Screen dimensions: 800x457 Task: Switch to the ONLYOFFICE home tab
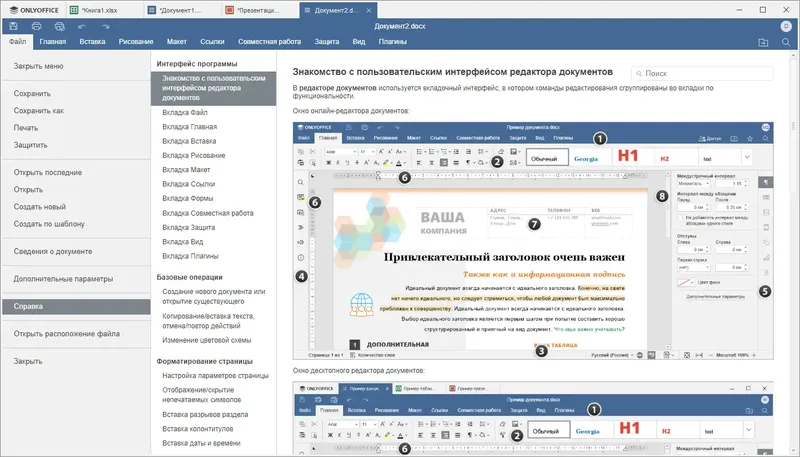[x=34, y=10]
